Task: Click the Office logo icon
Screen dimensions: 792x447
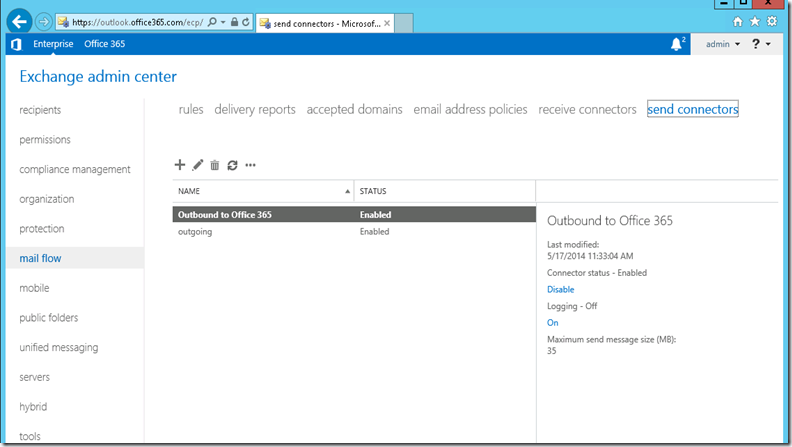Action: coord(16,44)
